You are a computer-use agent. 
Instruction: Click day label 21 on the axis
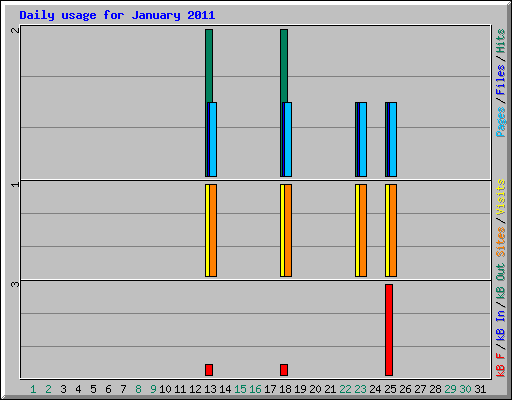click(330, 389)
